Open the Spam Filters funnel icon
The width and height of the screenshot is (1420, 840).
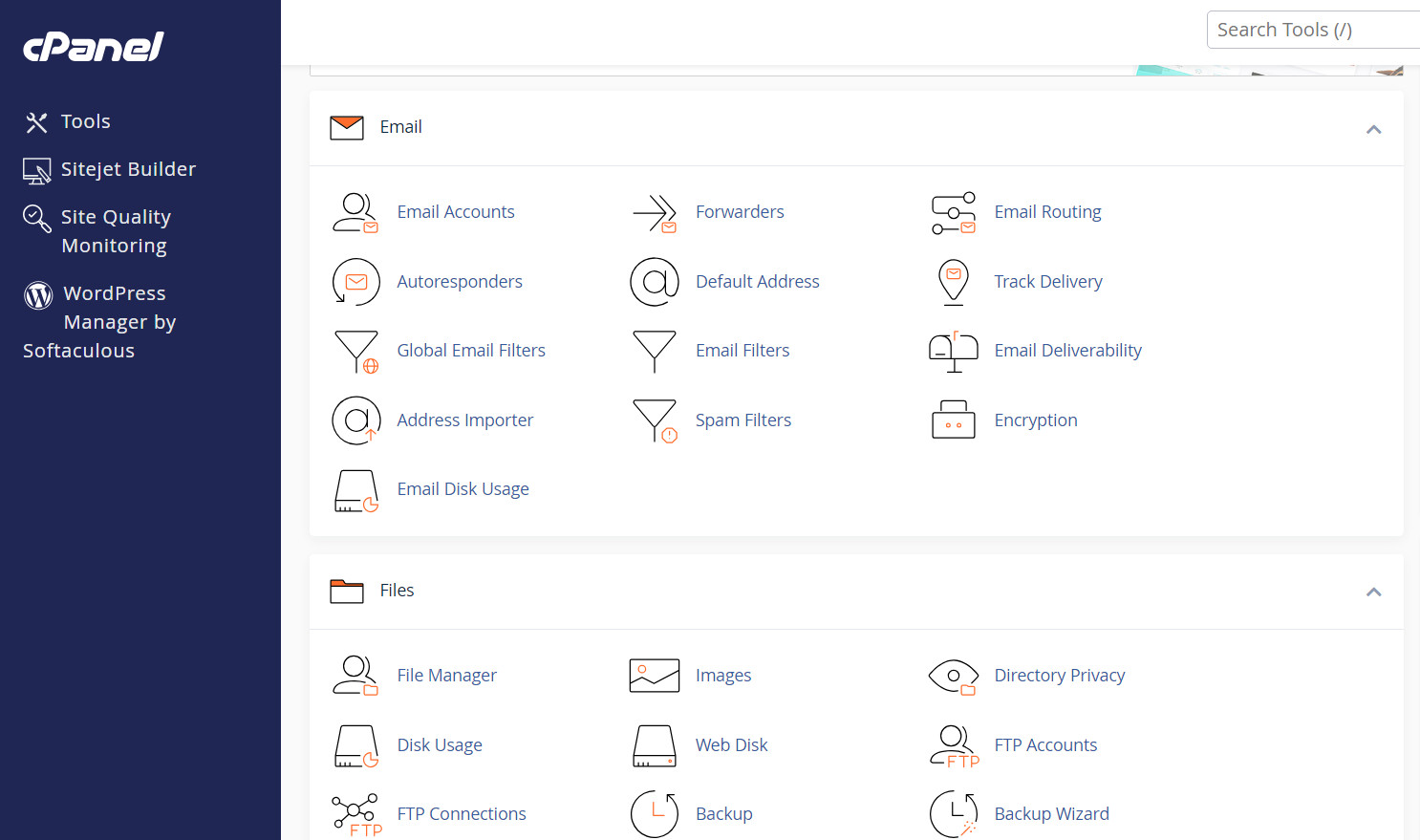(x=655, y=420)
